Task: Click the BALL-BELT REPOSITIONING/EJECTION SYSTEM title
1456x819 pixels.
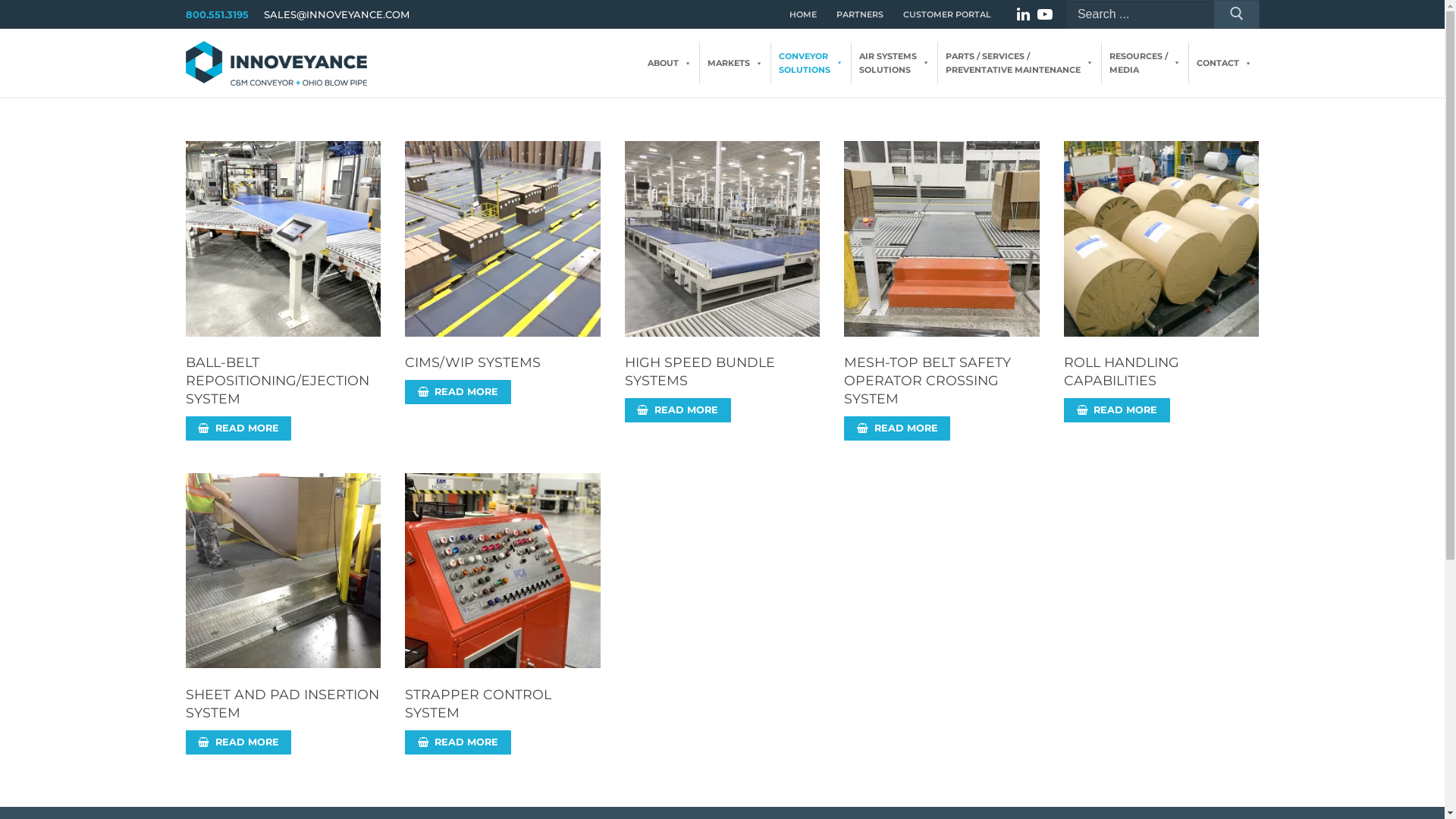Action: (x=278, y=381)
